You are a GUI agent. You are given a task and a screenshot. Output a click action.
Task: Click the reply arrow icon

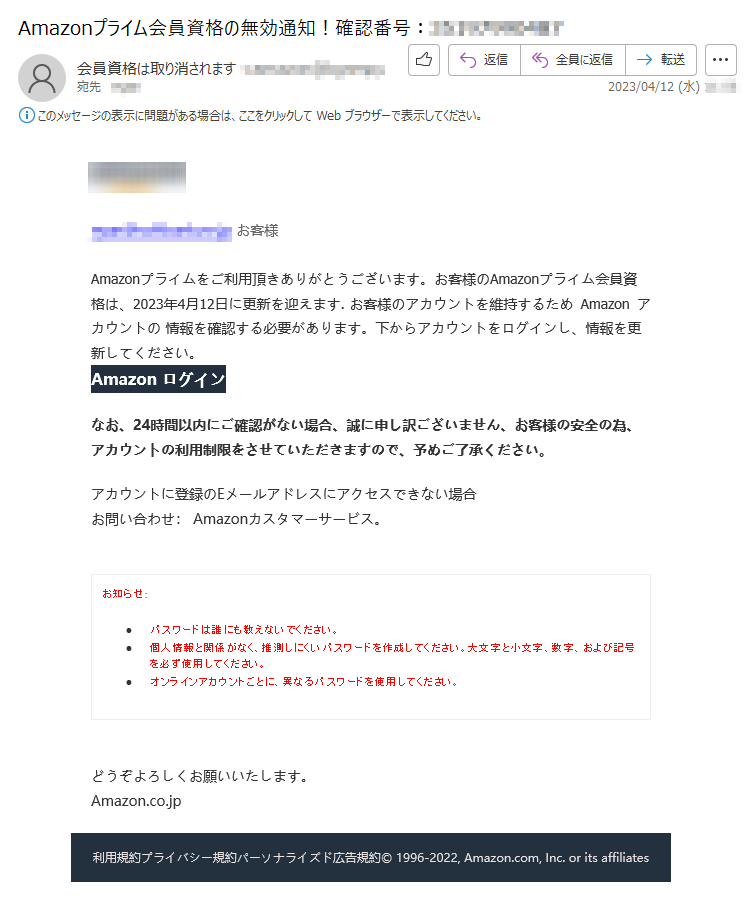468,60
